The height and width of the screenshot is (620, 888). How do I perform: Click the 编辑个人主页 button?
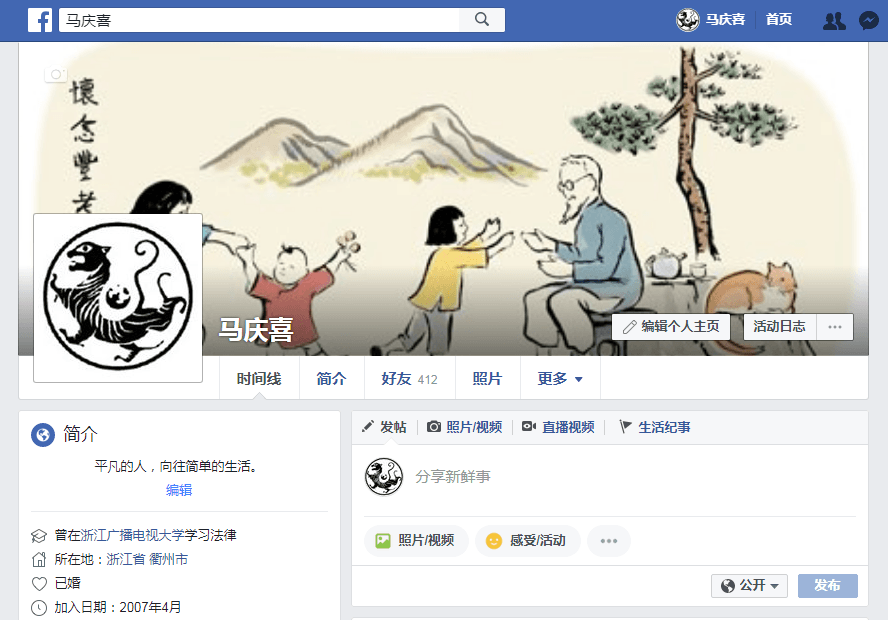(x=671, y=327)
